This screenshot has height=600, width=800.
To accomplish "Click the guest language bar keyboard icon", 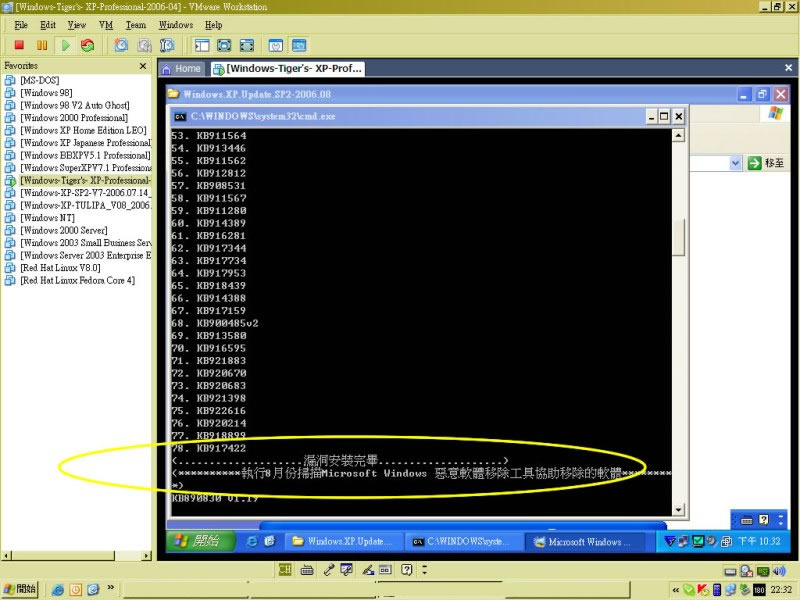I will click(x=746, y=520).
